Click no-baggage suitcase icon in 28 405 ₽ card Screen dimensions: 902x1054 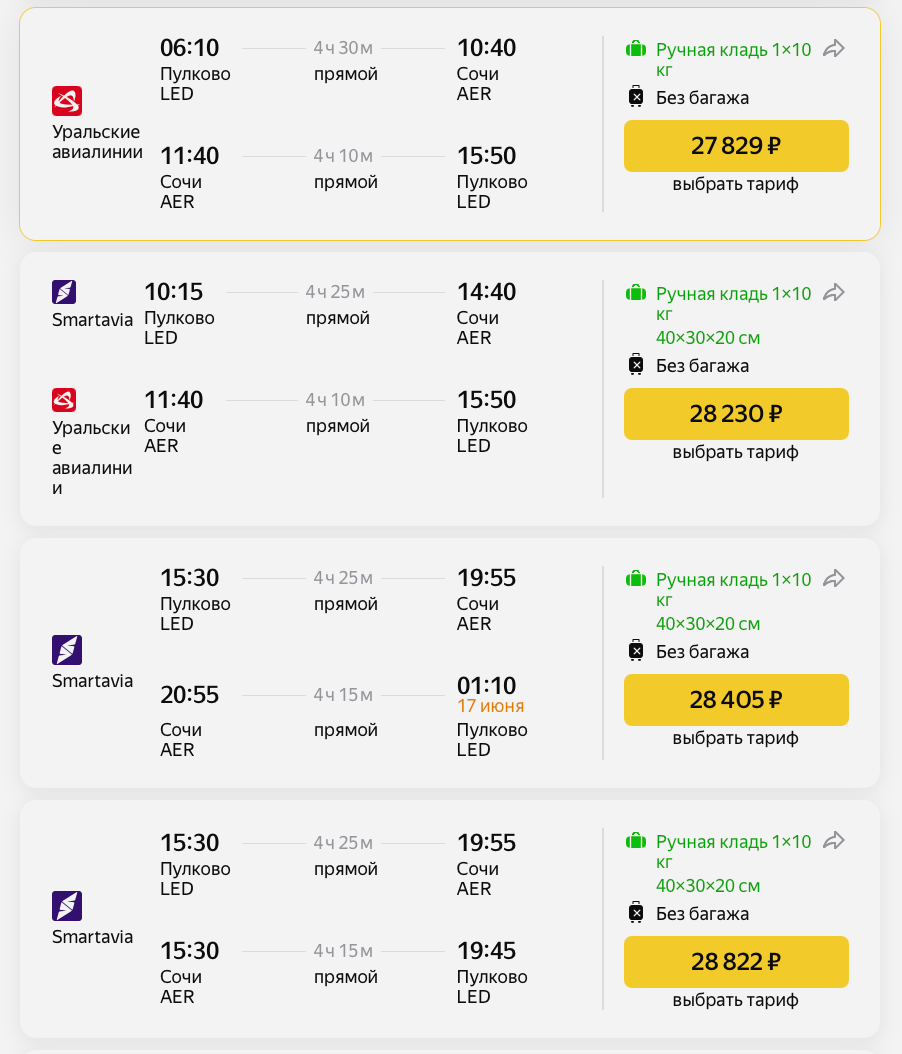[x=635, y=651]
